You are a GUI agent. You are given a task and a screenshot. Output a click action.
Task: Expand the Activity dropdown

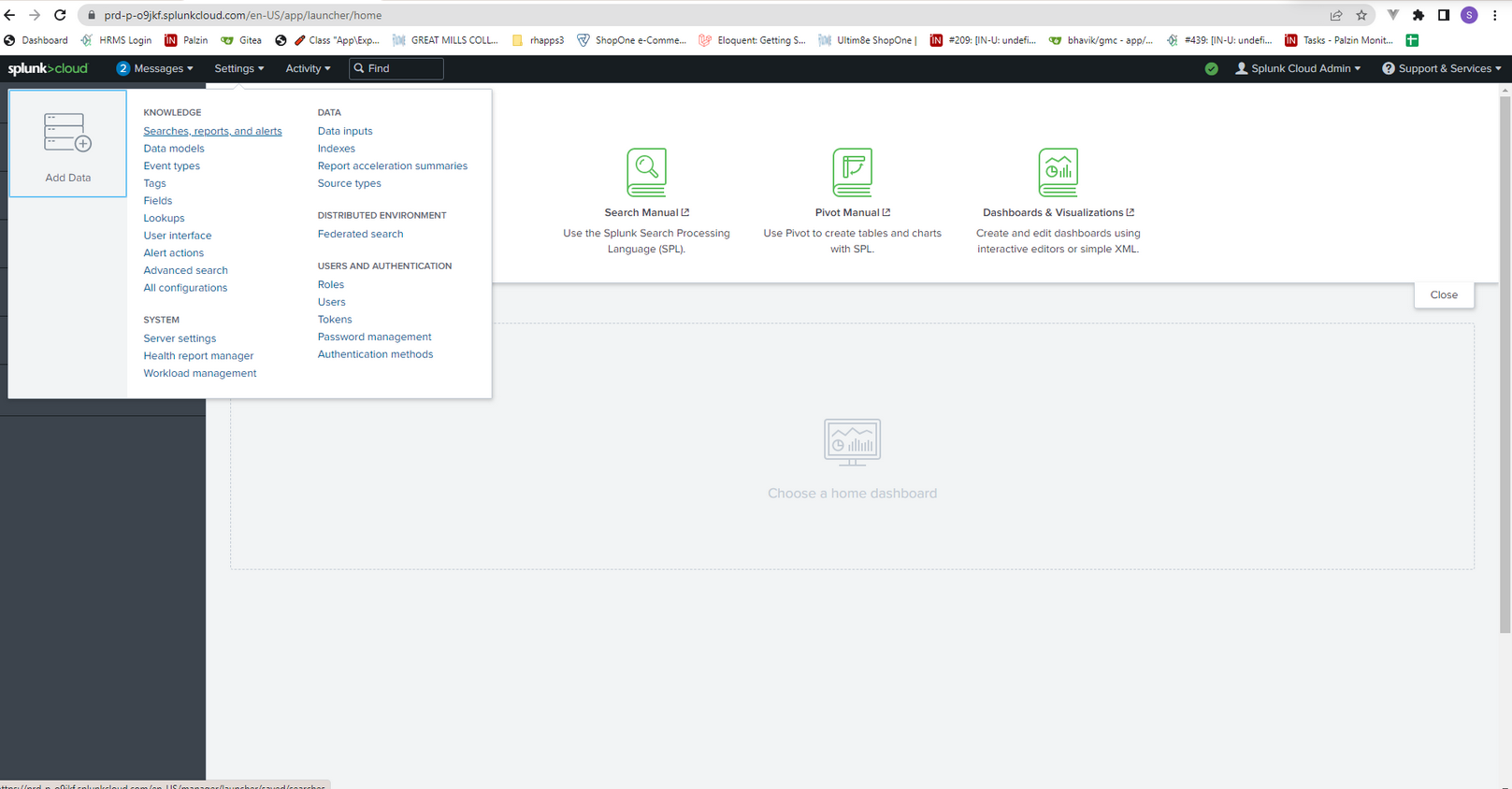point(308,68)
